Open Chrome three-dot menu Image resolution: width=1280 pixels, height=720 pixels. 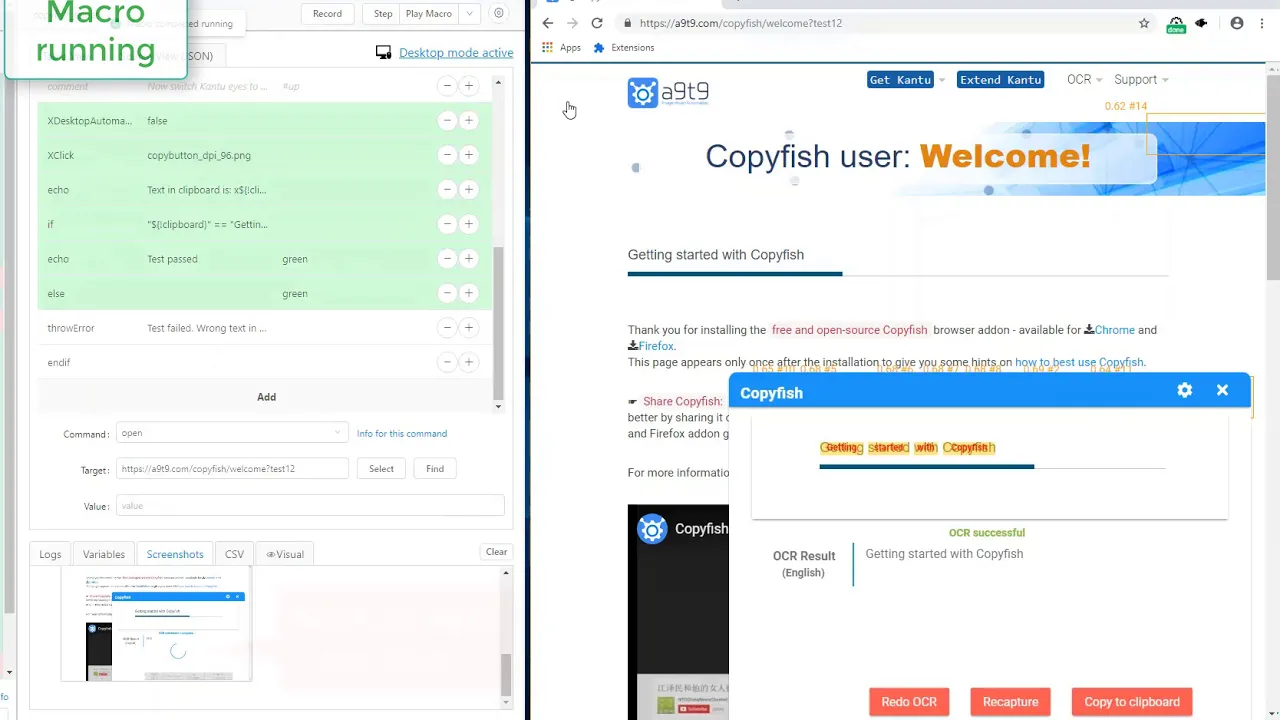point(1264,23)
